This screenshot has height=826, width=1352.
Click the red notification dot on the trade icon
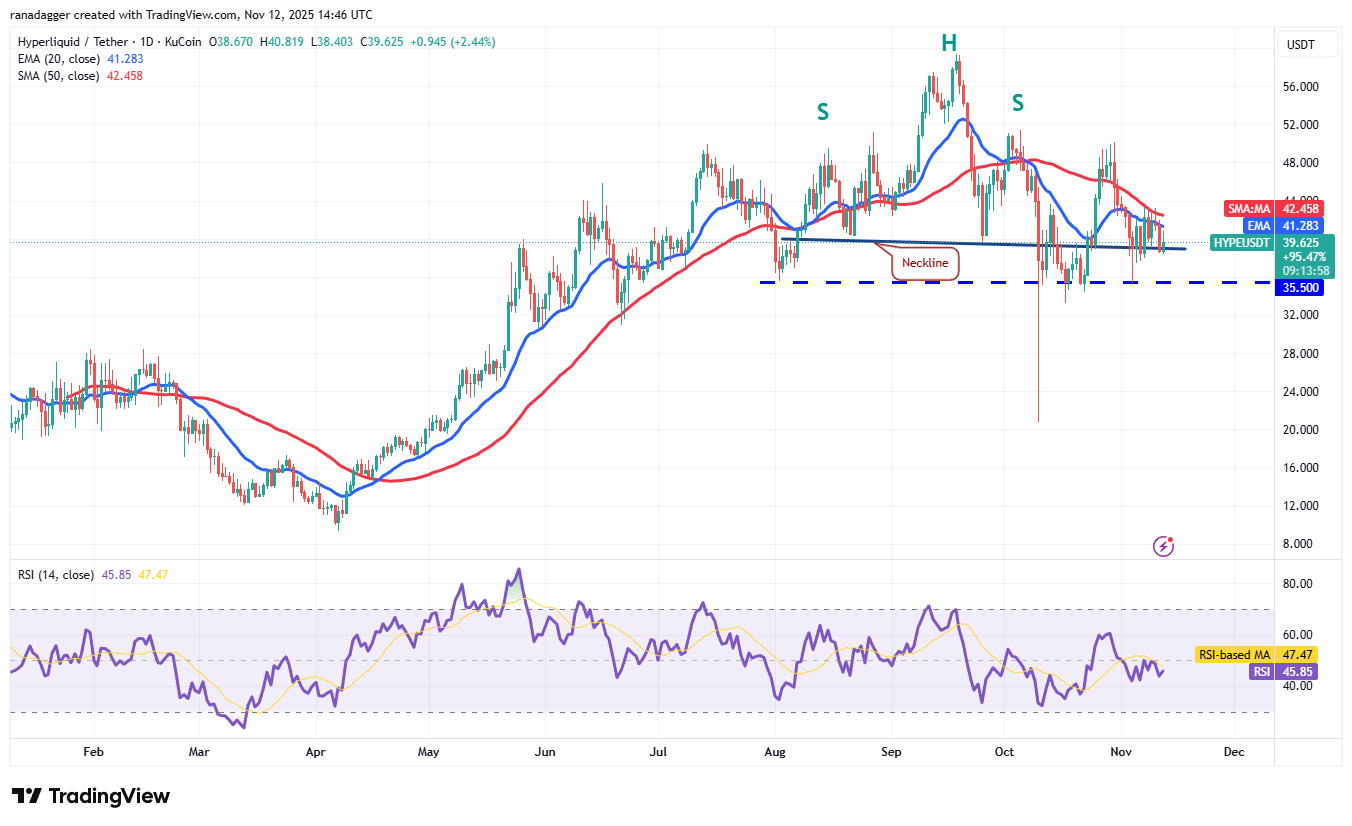[x=1171, y=539]
